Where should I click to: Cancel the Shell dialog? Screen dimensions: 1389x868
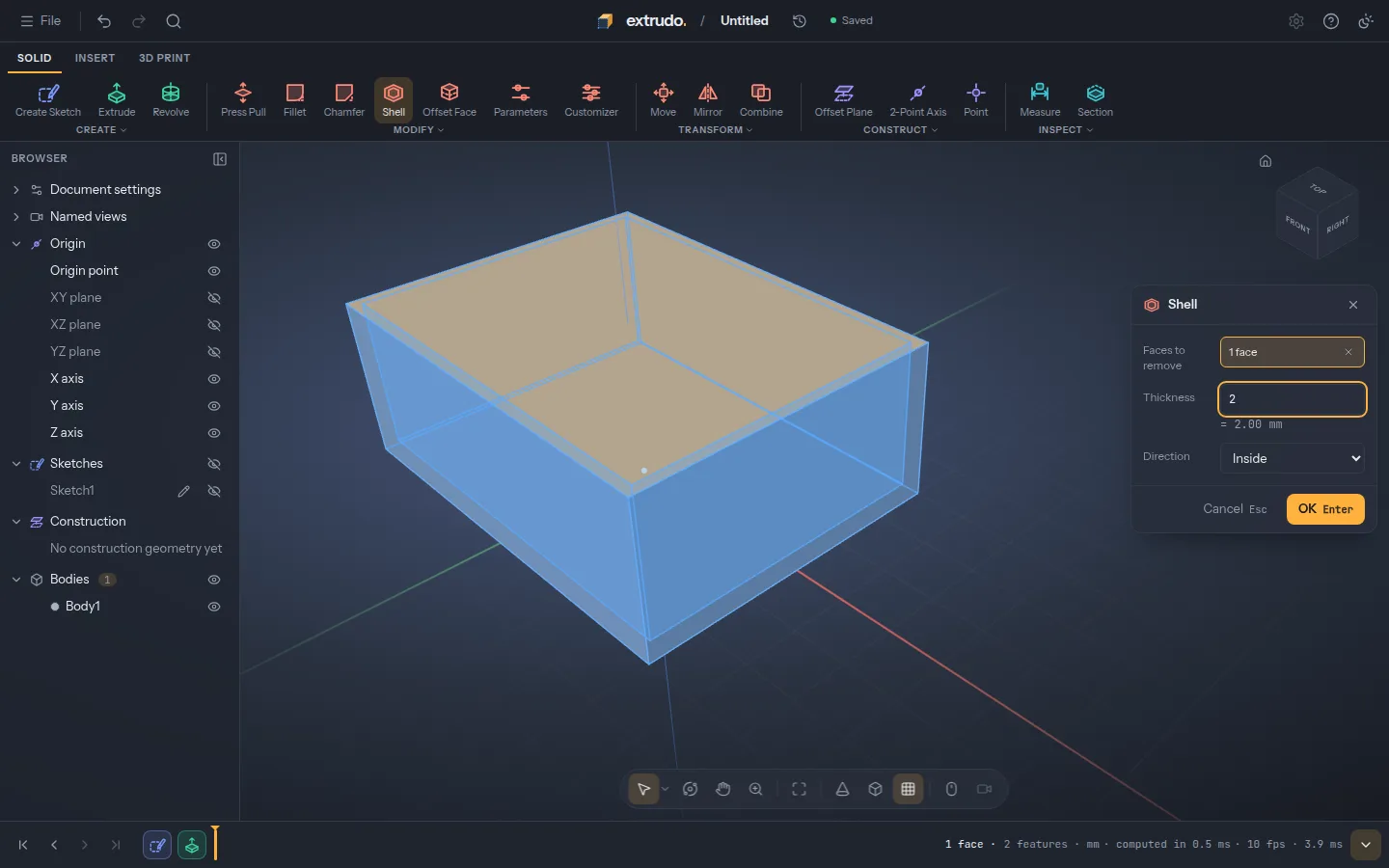(x=1235, y=508)
